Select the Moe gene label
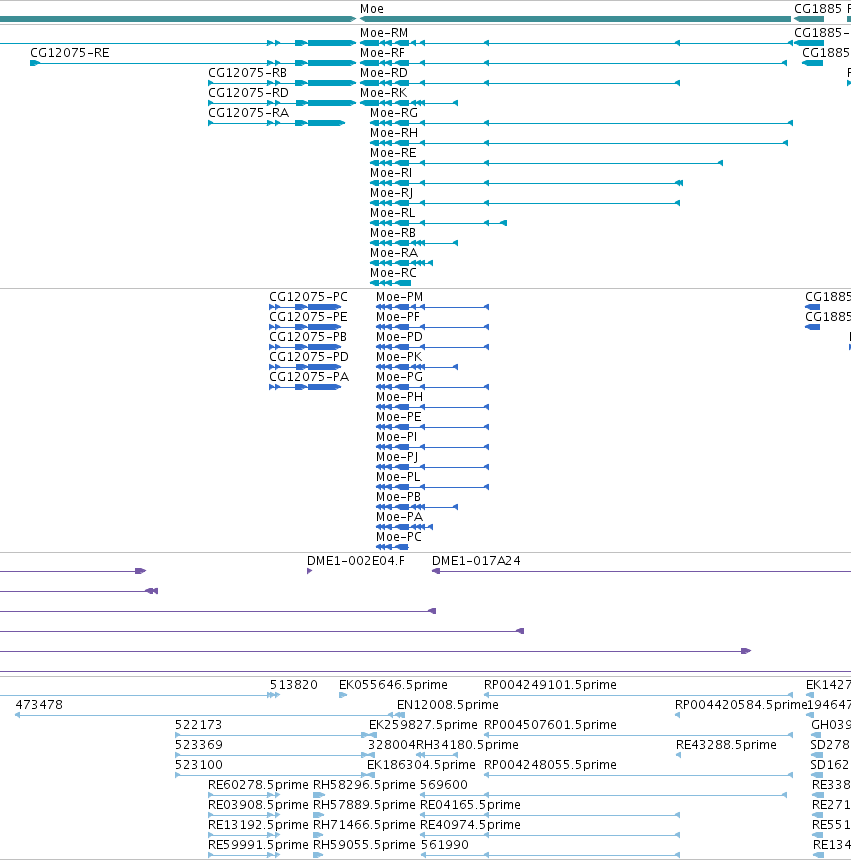This screenshot has width=851, height=860. [372, 9]
